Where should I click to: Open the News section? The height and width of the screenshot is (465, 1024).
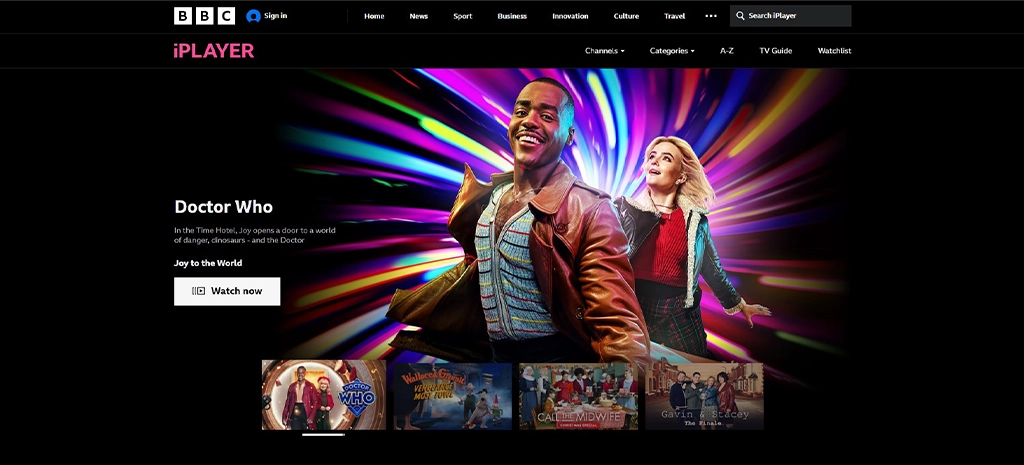click(419, 16)
